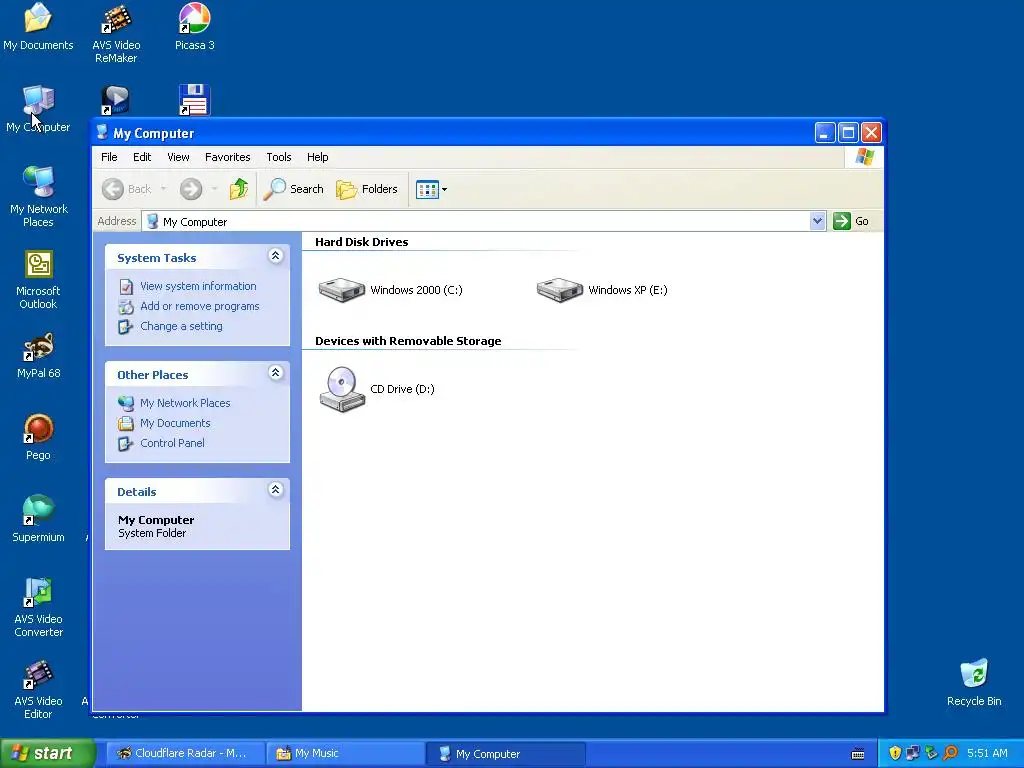Select the Supermium desktop icon
This screenshot has width=1024, height=768.
click(39, 520)
